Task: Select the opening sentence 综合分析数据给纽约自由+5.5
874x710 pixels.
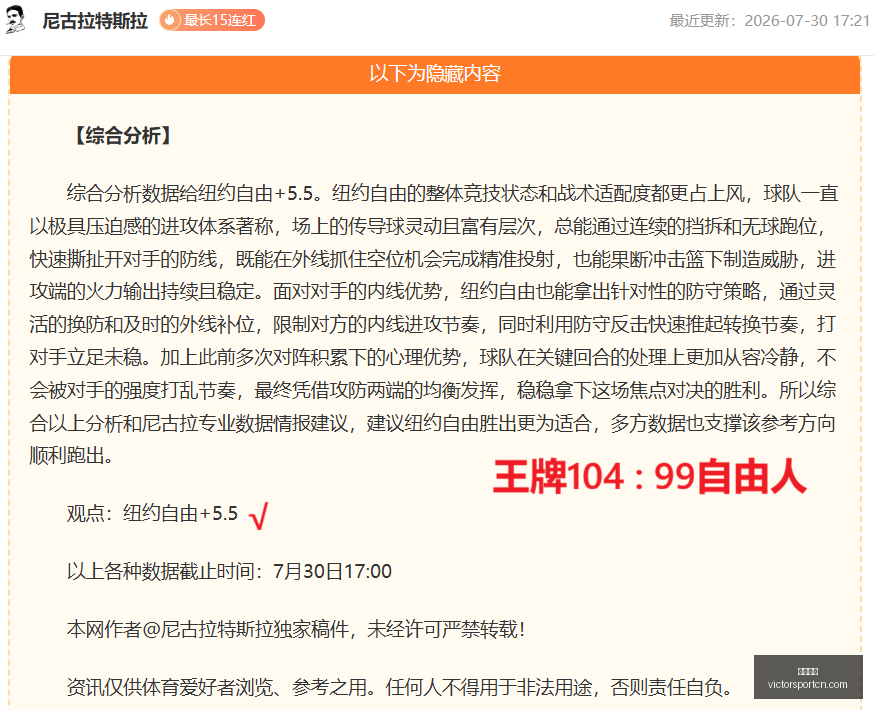Action: [194, 193]
